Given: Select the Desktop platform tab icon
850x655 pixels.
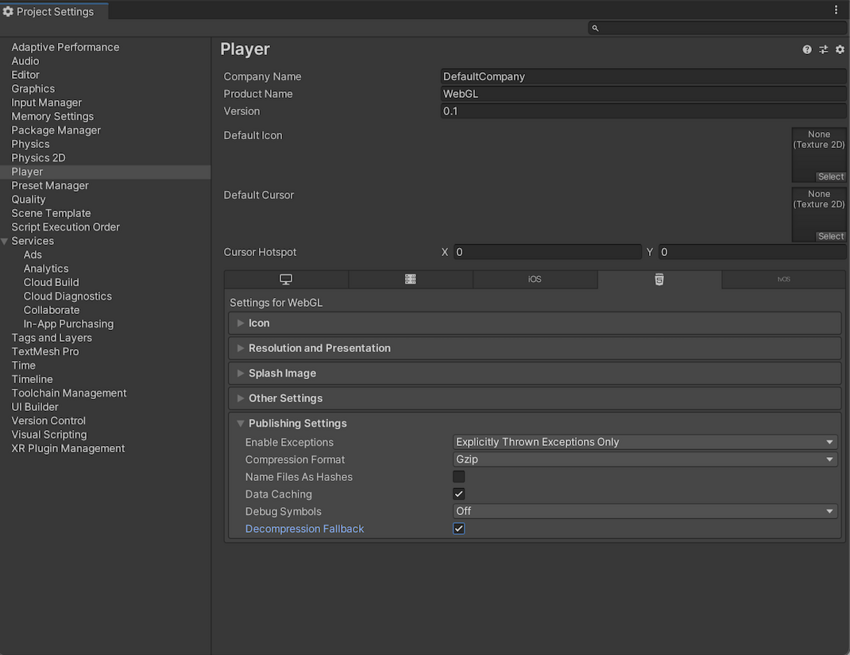Looking at the screenshot, I should [285, 279].
